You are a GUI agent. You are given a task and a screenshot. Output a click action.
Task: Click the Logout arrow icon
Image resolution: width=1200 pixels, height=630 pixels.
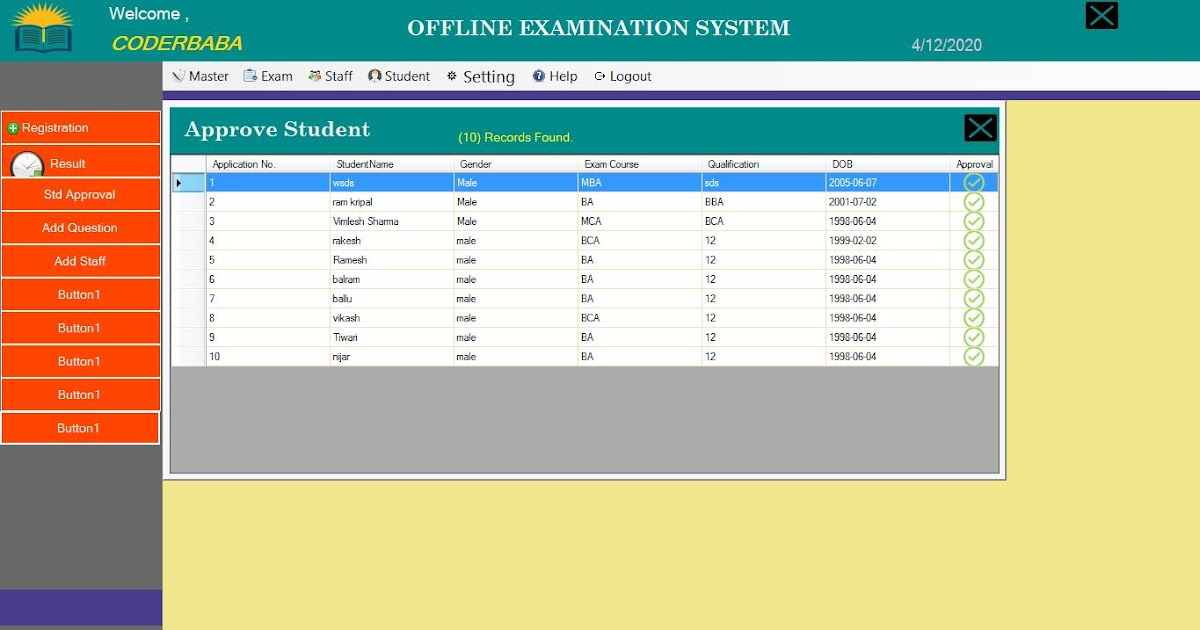tap(599, 75)
